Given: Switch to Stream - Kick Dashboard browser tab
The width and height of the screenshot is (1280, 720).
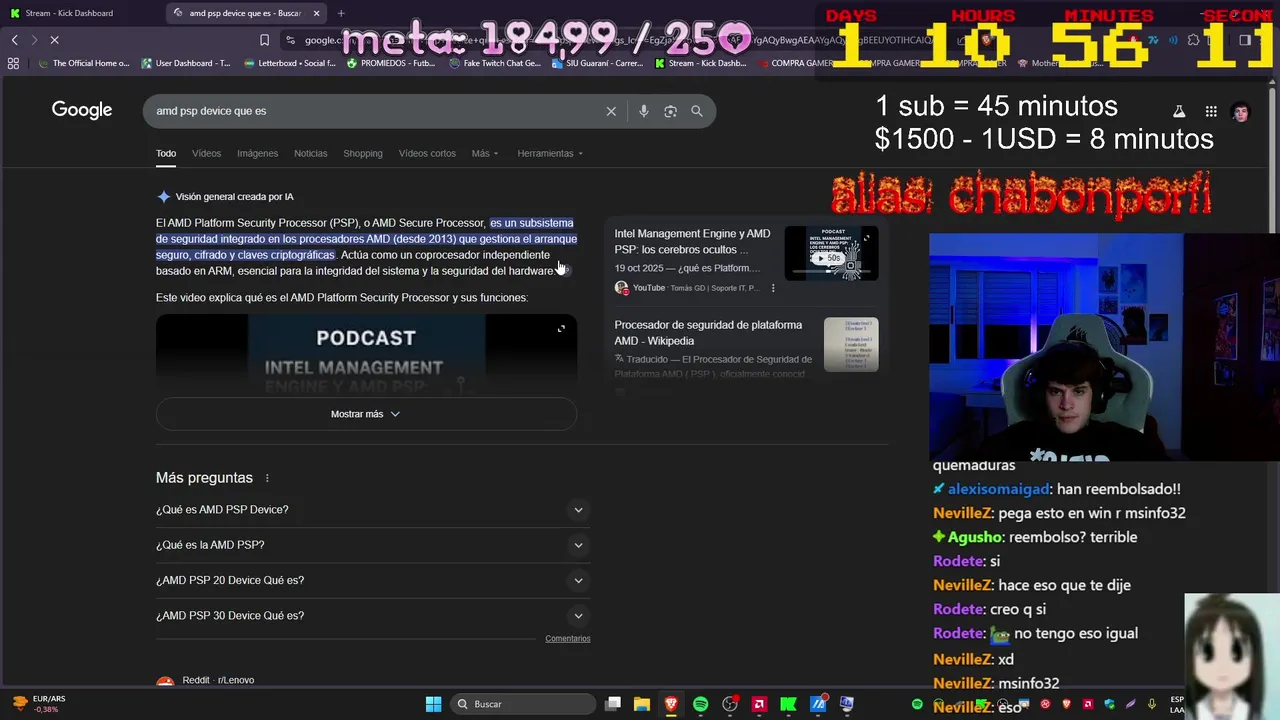Looking at the screenshot, I should pos(80,13).
